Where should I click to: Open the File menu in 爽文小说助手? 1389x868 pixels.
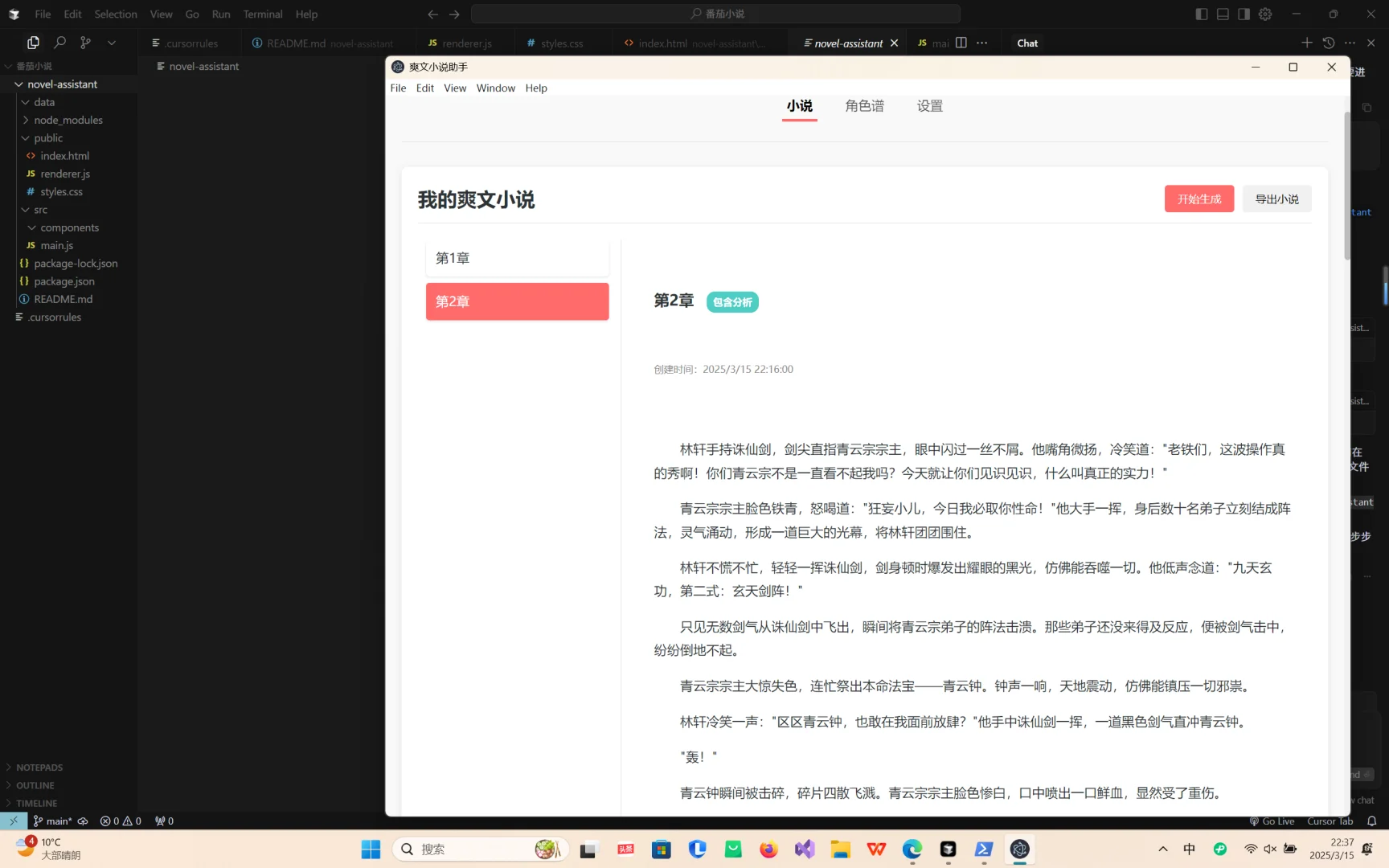(x=397, y=88)
